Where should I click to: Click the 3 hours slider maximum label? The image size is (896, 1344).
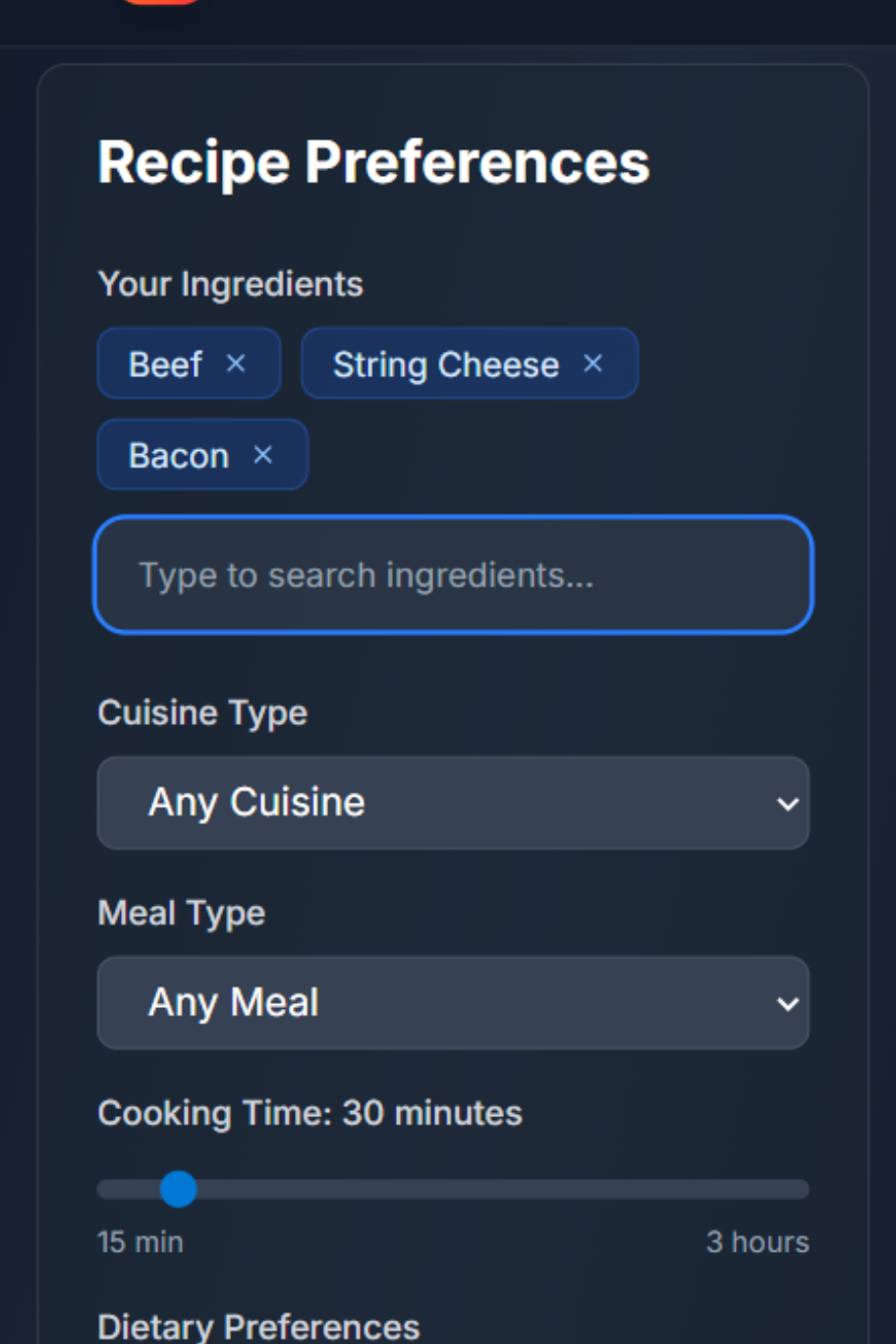click(757, 1242)
